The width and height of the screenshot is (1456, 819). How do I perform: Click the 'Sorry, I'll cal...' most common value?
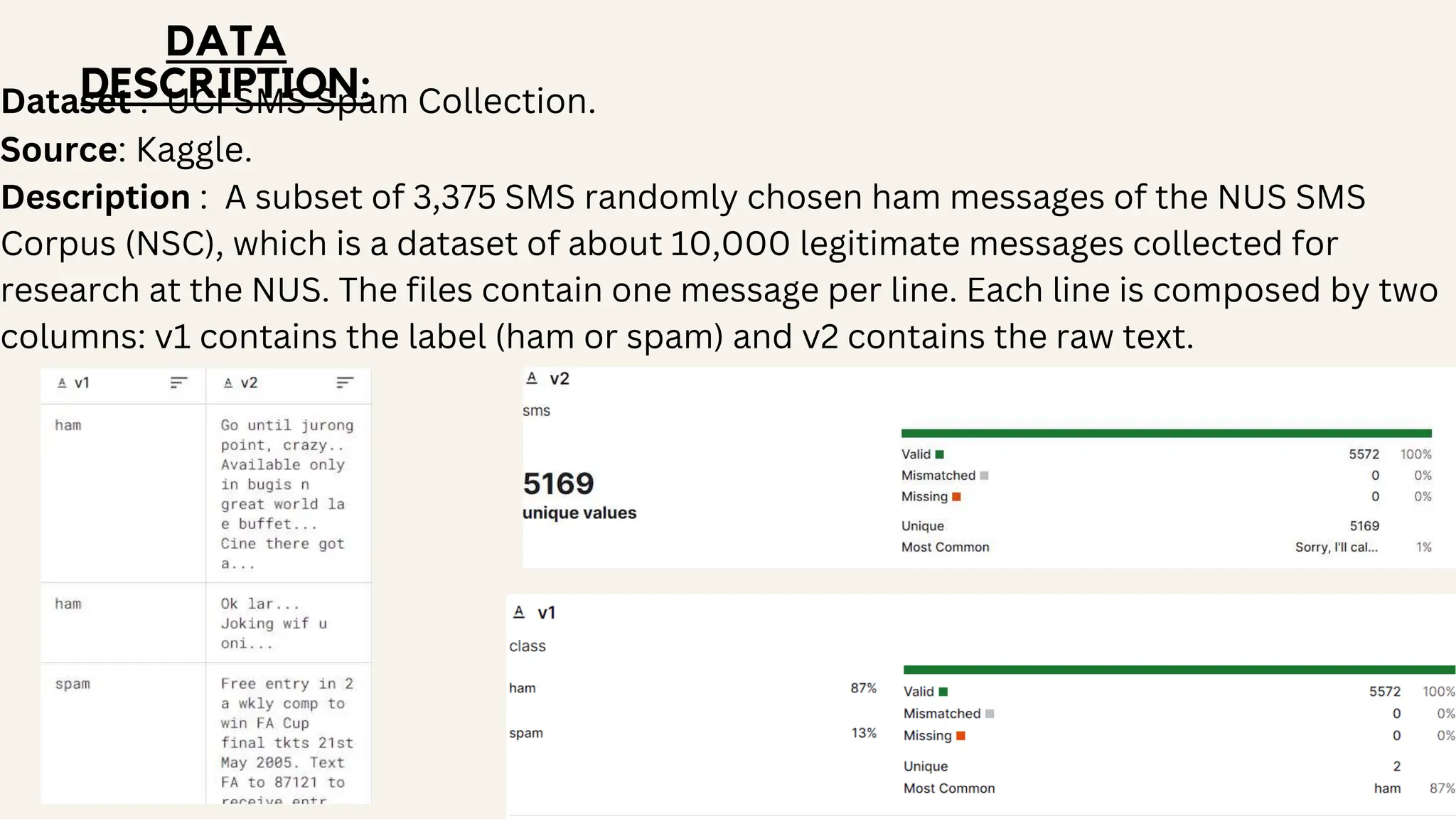coord(1336,547)
